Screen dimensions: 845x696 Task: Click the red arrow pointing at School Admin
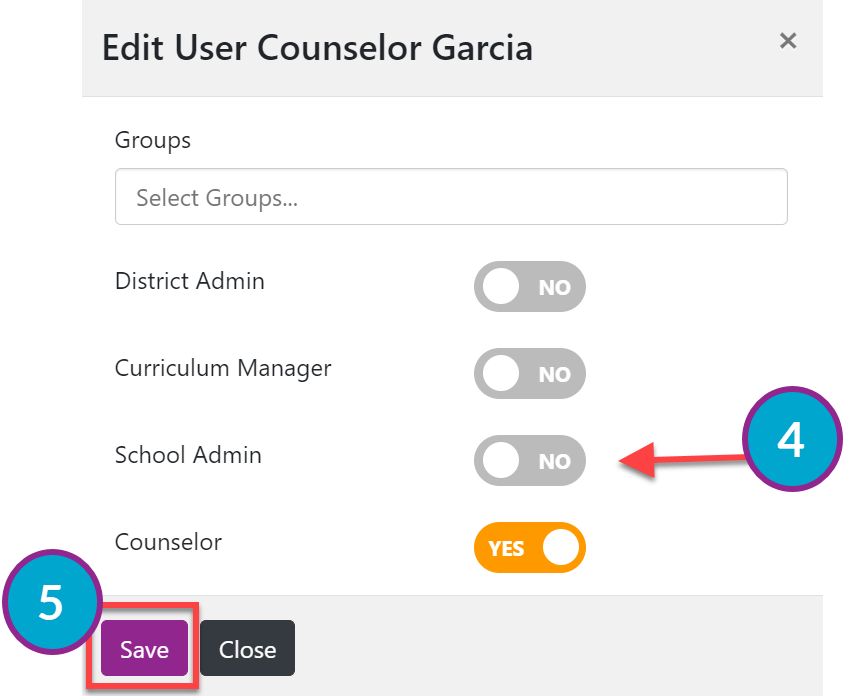(x=682, y=460)
